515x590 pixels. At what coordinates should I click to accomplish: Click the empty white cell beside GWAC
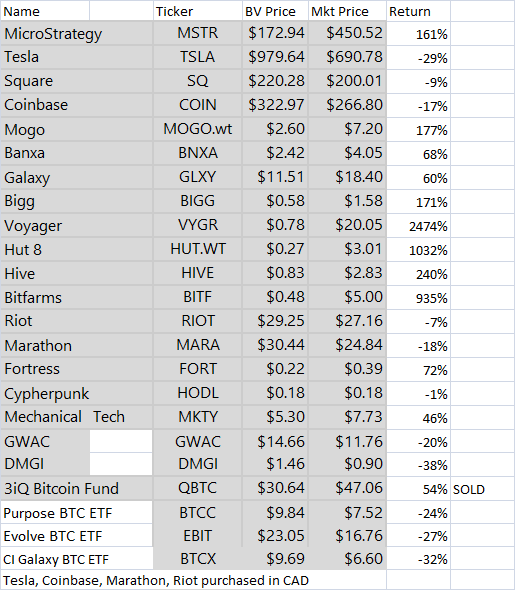[121, 441]
